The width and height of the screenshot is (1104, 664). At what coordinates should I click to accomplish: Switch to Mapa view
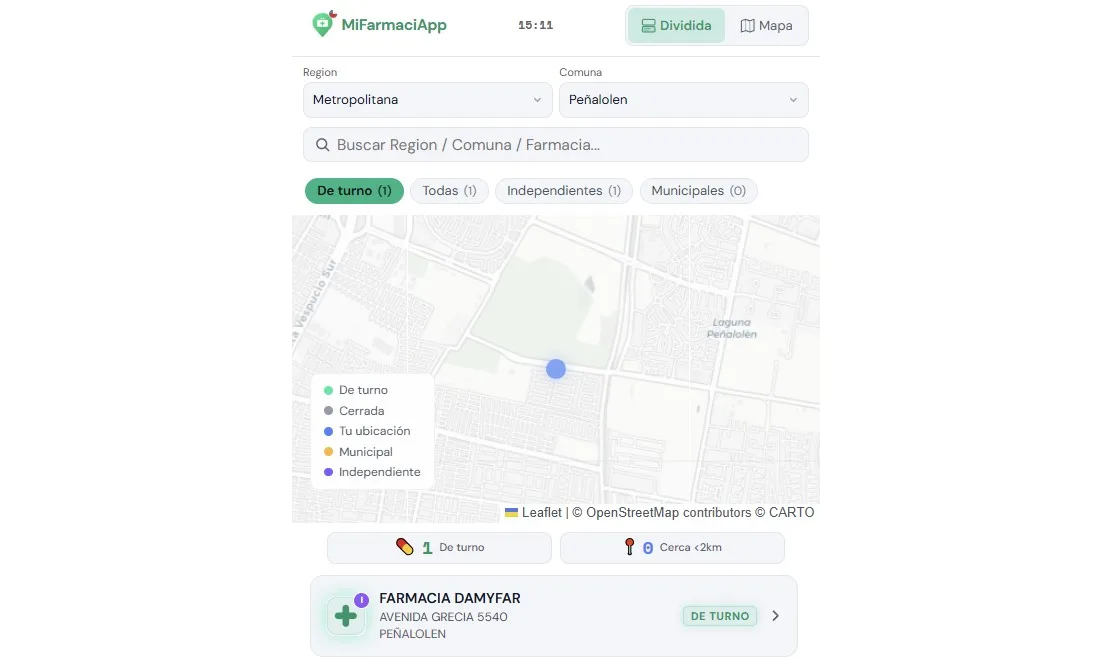(x=766, y=26)
